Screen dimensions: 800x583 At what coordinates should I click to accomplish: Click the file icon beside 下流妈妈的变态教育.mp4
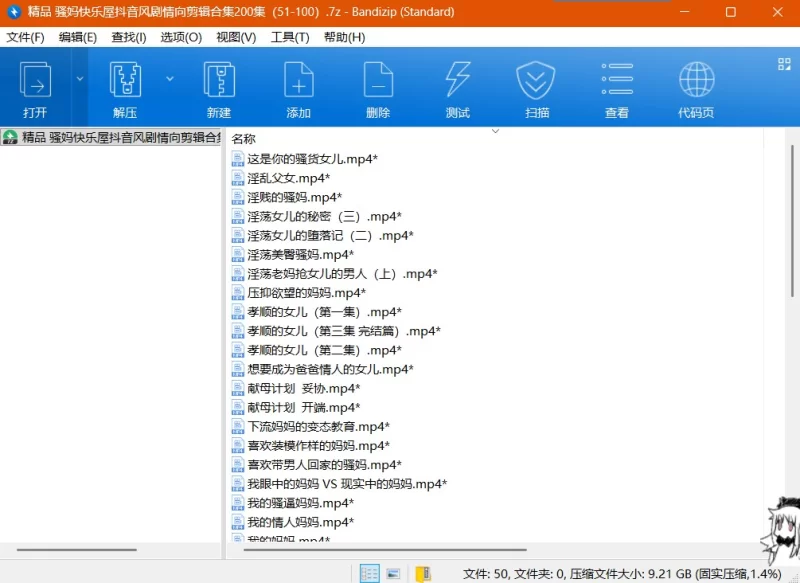pos(237,426)
